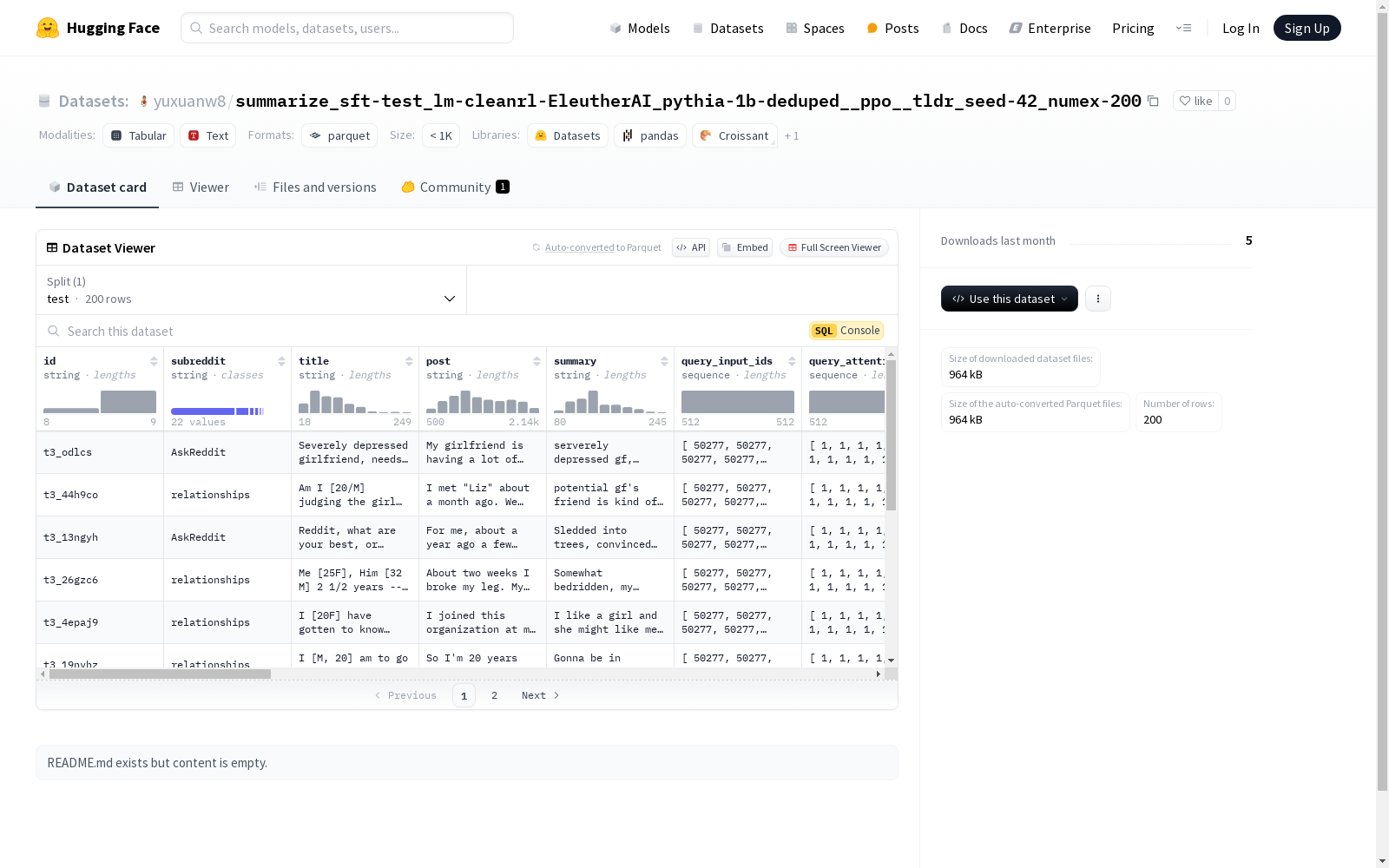Select page 1 in pagination

click(464, 695)
